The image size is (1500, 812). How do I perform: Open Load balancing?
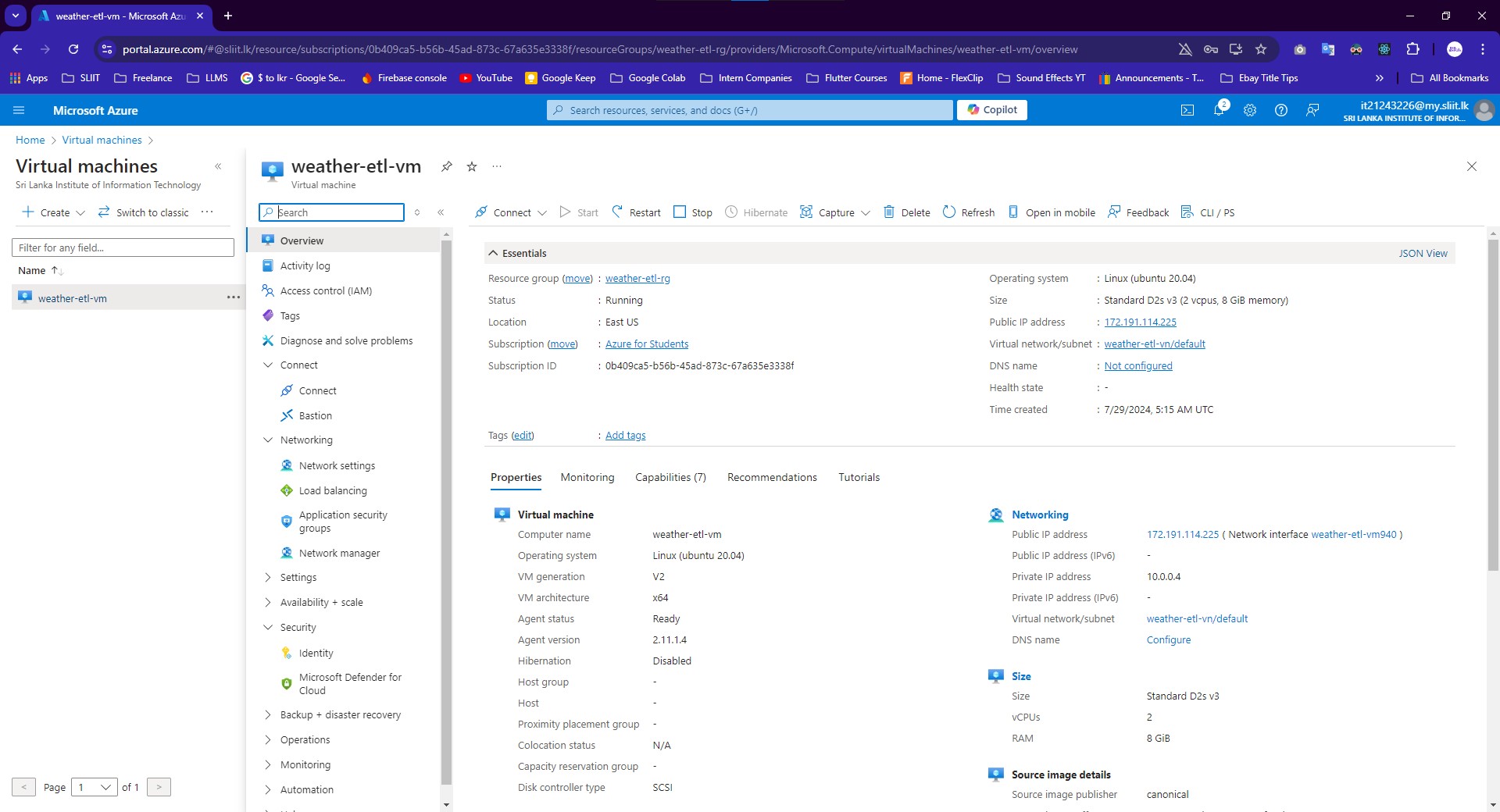click(x=333, y=490)
